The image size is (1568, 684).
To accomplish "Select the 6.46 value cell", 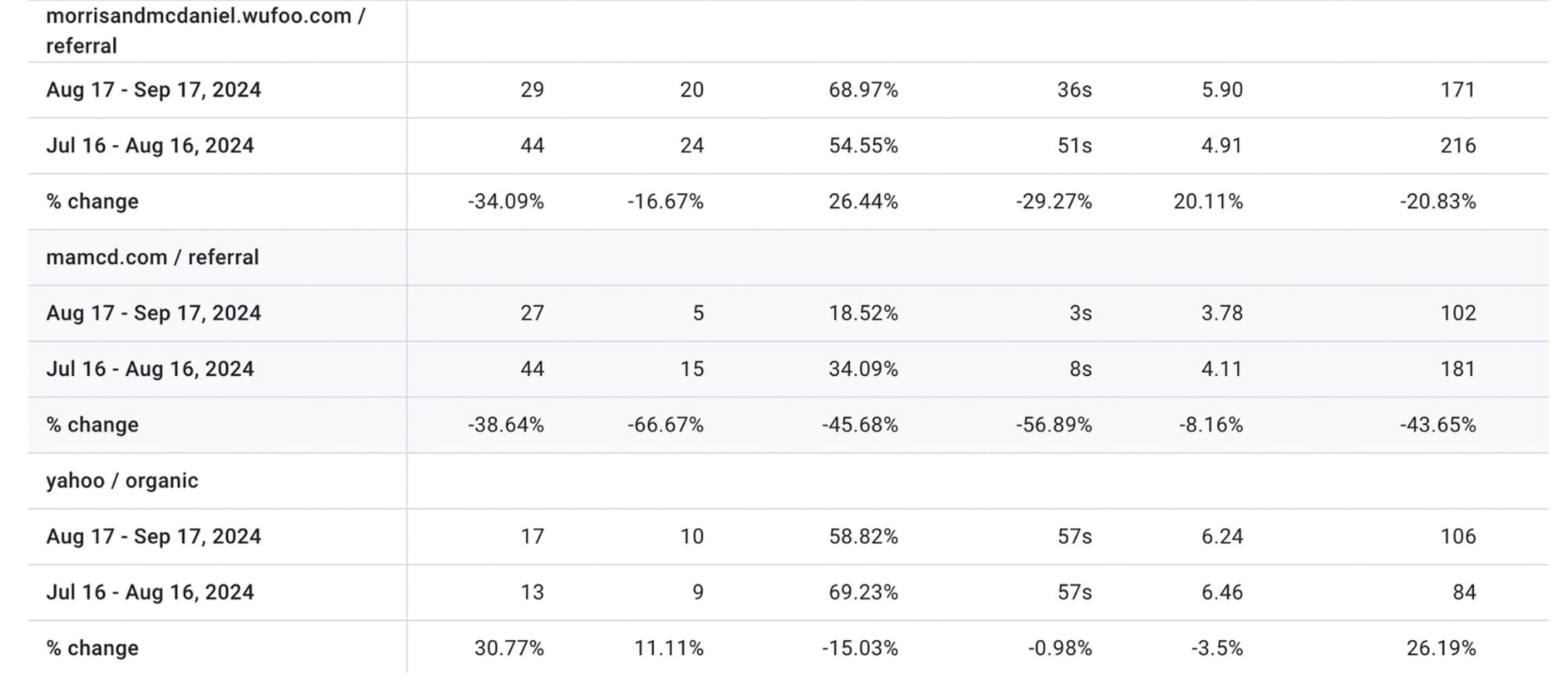I will [1221, 592].
